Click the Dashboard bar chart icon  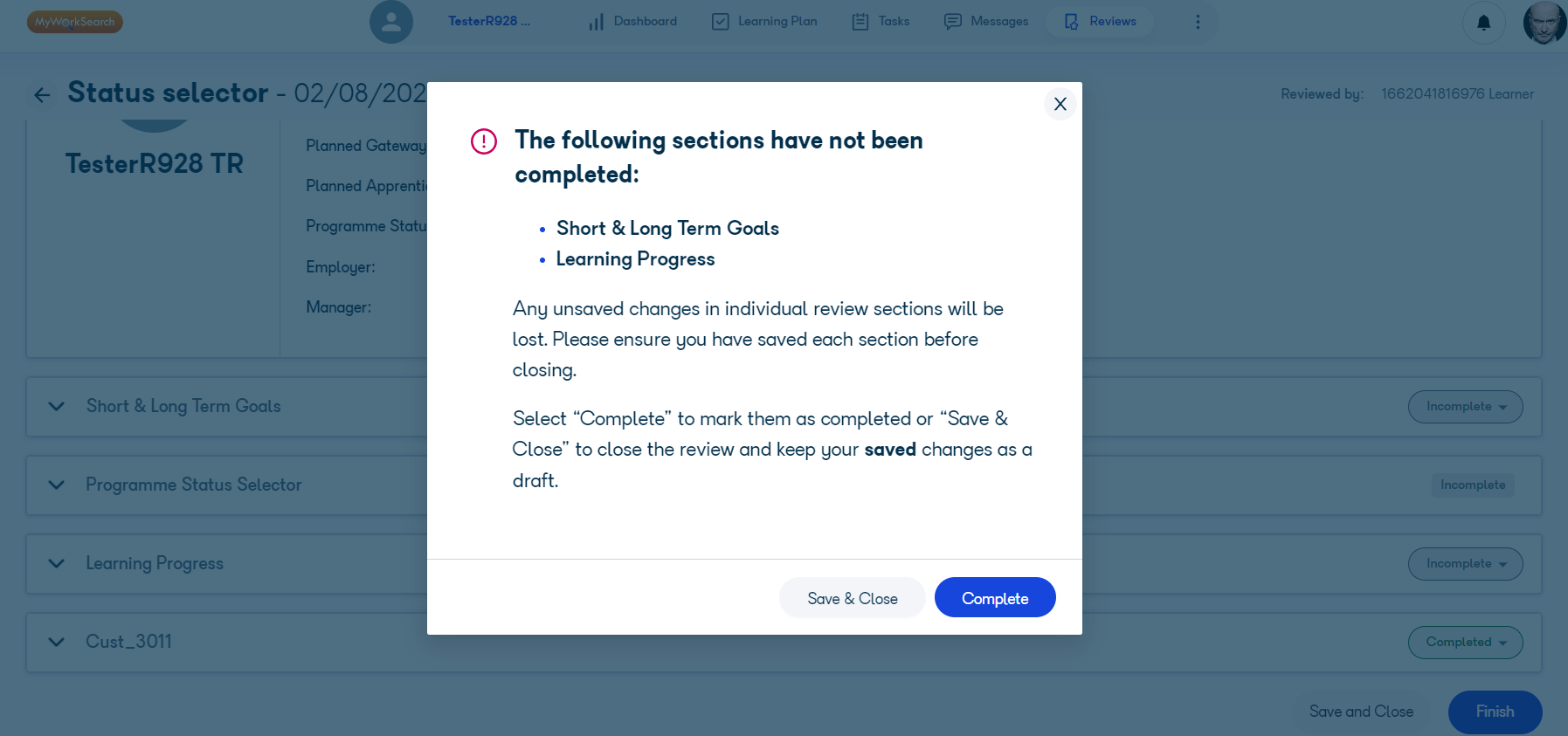(597, 22)
